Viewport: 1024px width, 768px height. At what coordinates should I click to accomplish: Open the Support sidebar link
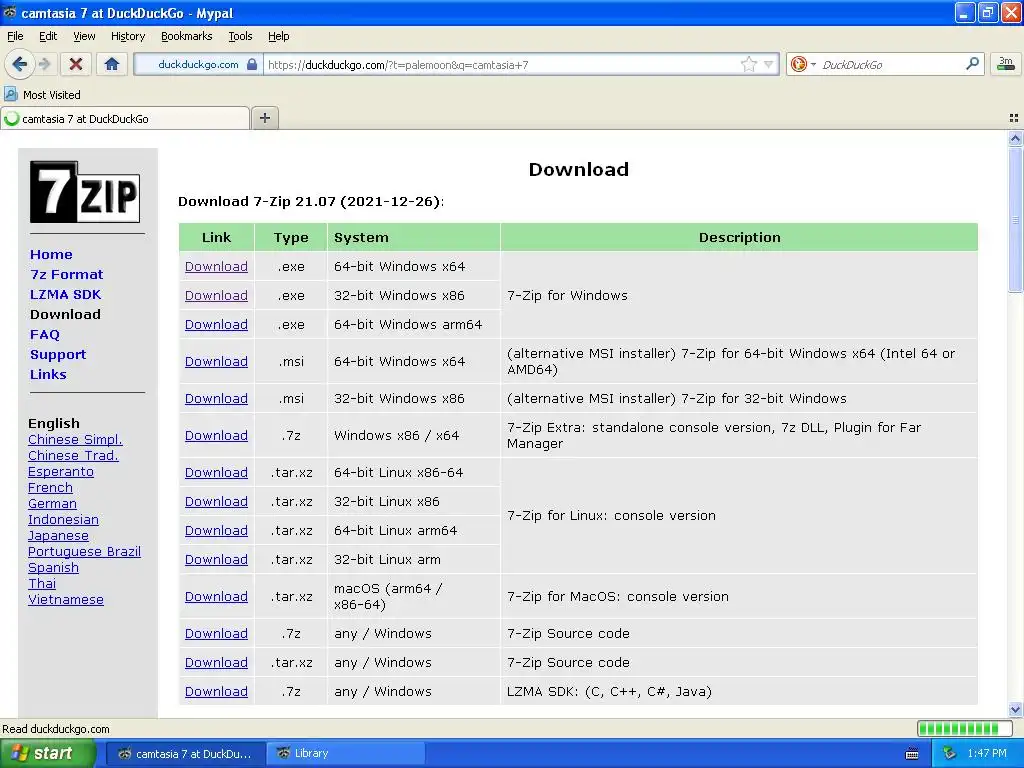pos(57,355)
